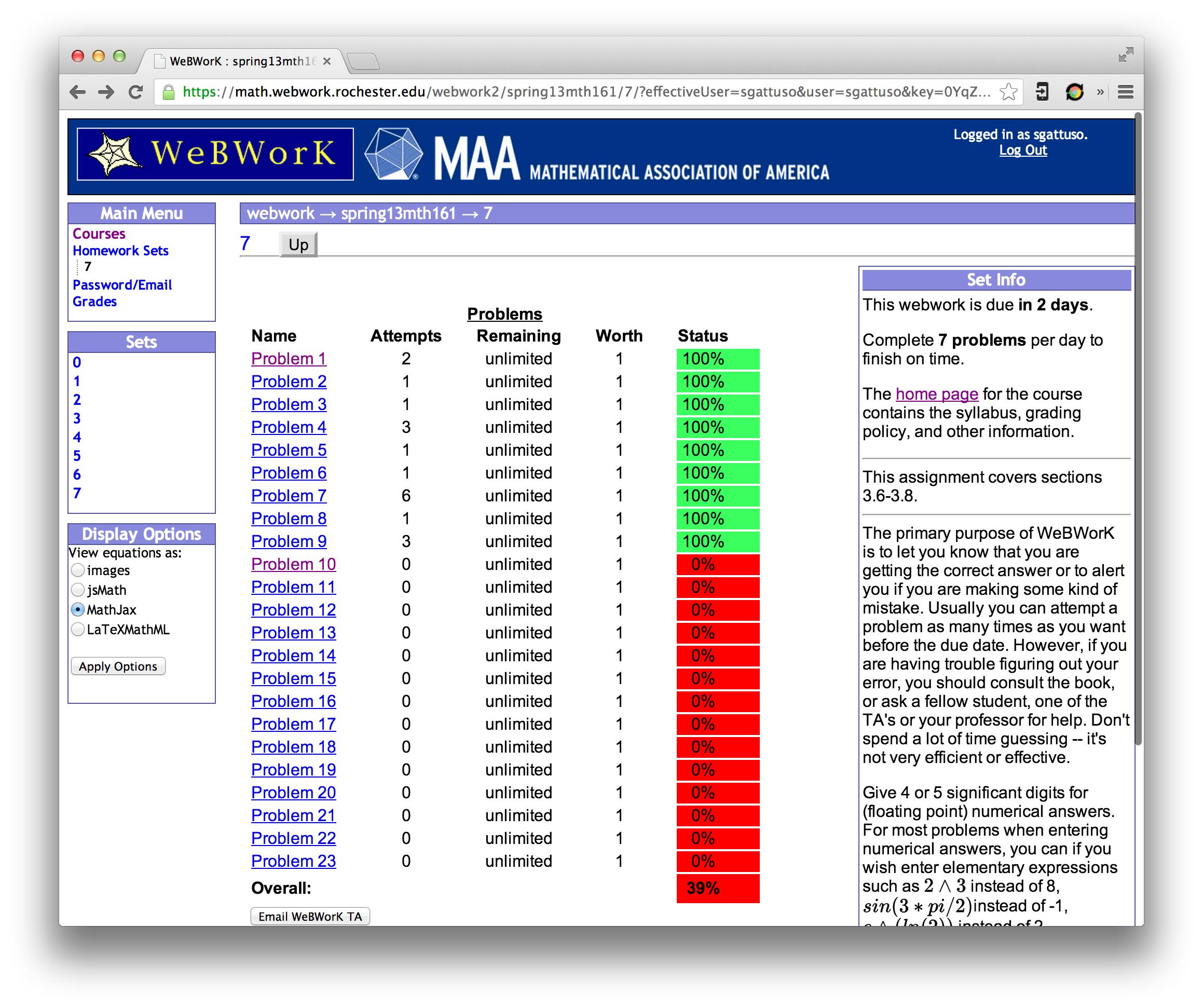Select images equation display option
This screenshot has width=1203, height=1008.
pos(78,570)
